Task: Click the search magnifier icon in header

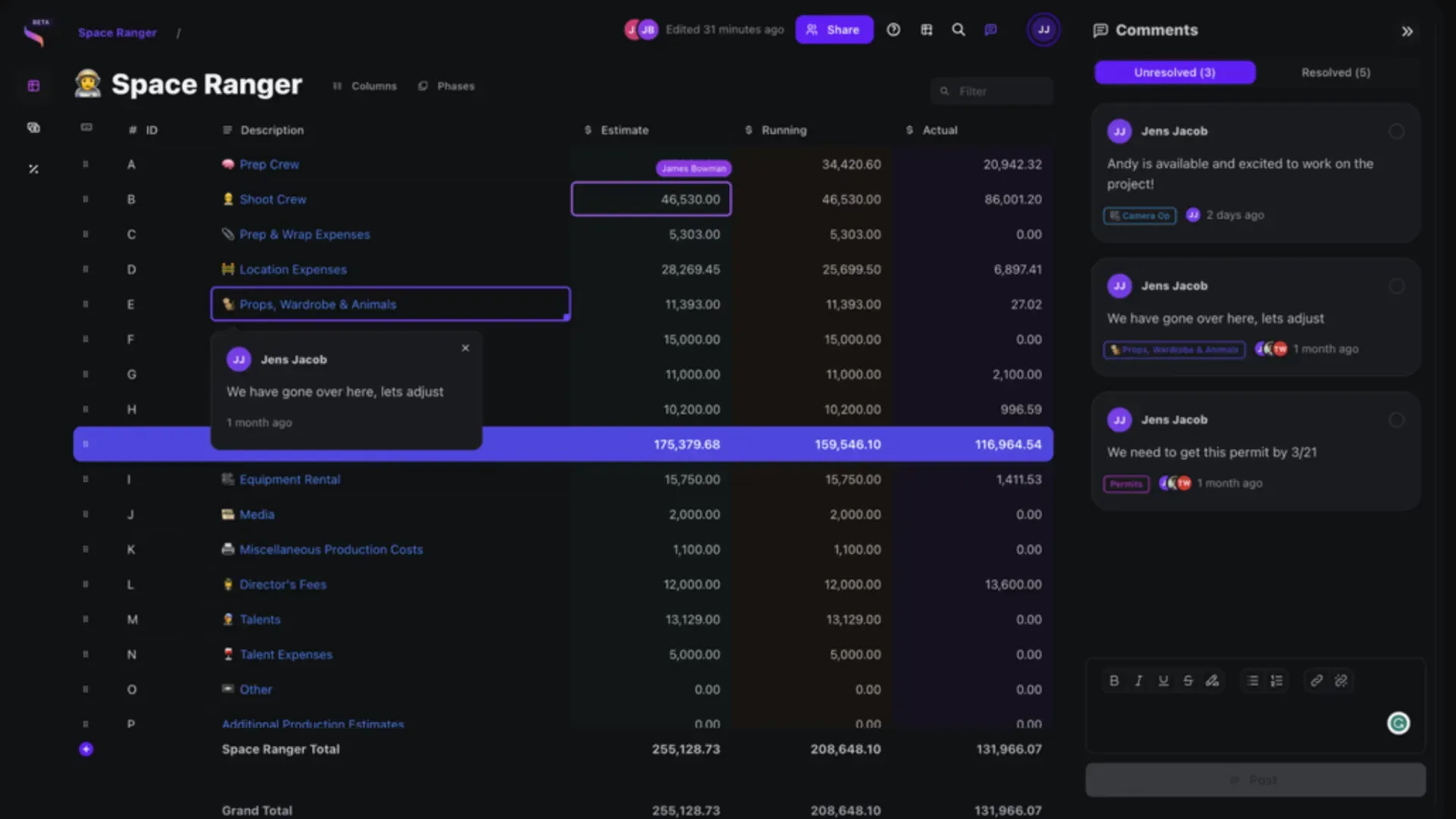Action: point(959,30)
